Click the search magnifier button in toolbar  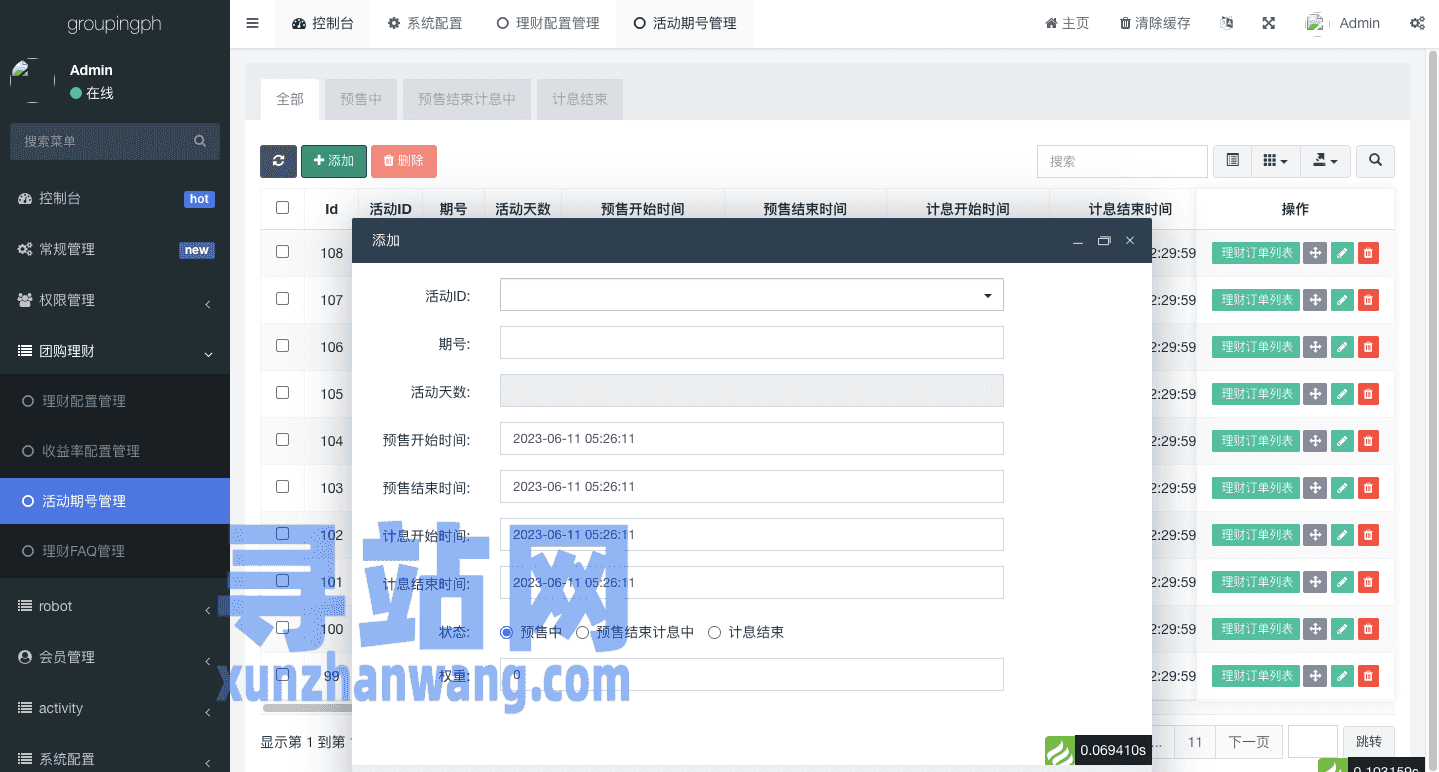click(x=1376, y=161)
